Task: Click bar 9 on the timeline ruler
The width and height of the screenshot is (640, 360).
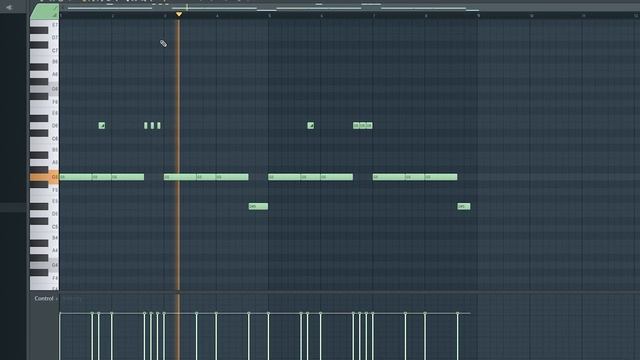Action: (478, 16)
